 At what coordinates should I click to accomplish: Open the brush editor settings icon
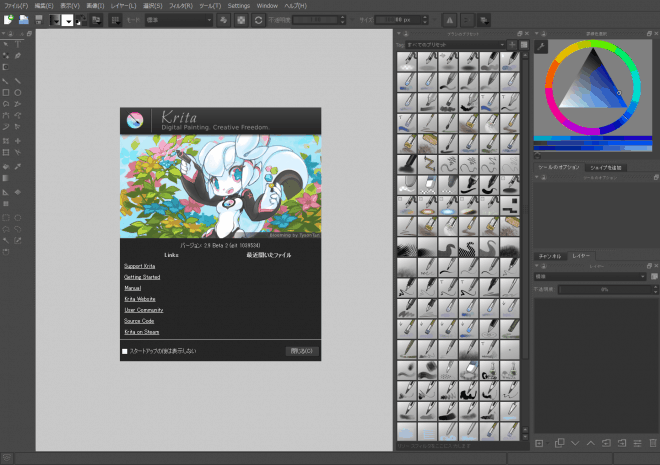97,20
